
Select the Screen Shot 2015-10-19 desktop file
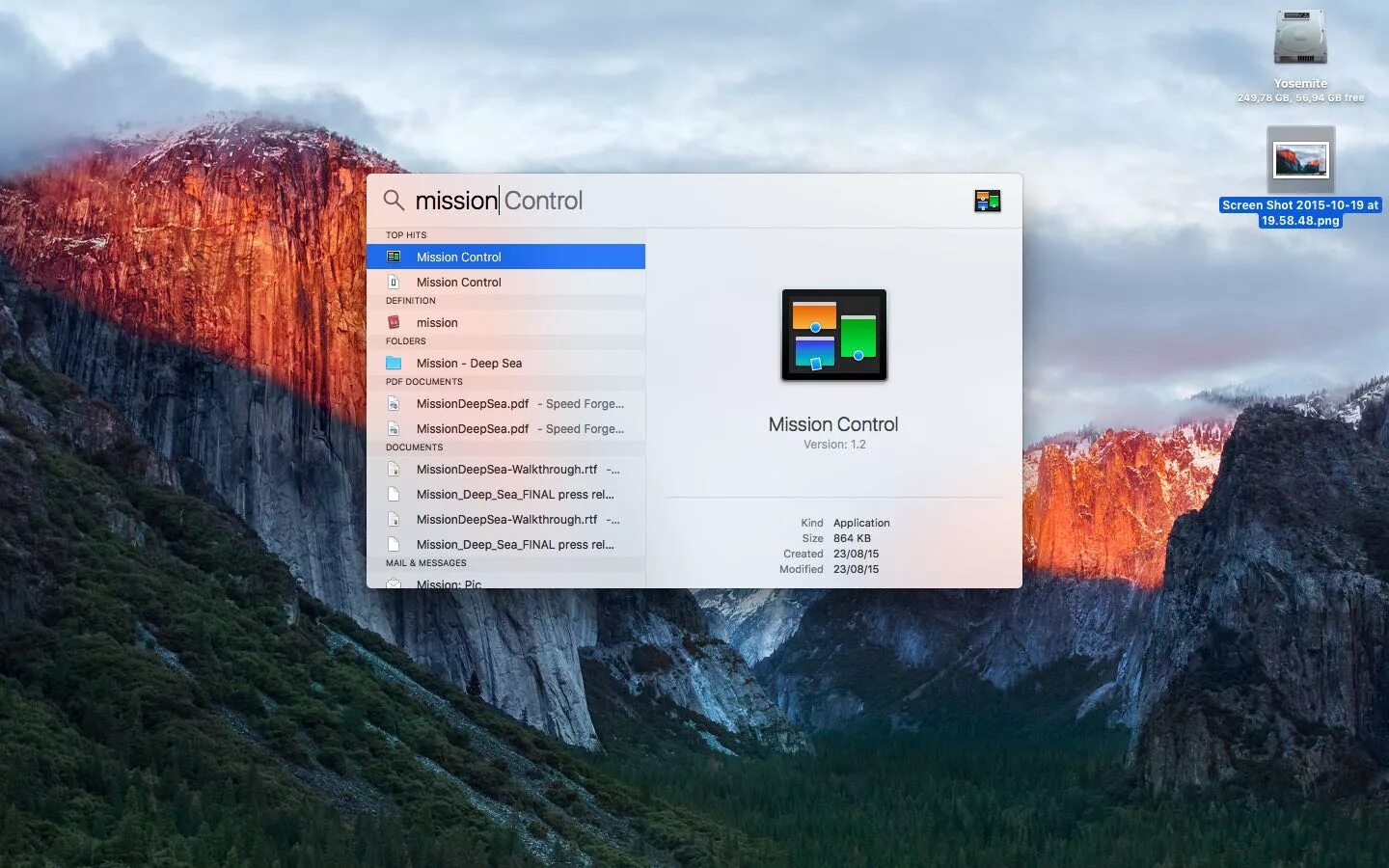[1300, 160]
